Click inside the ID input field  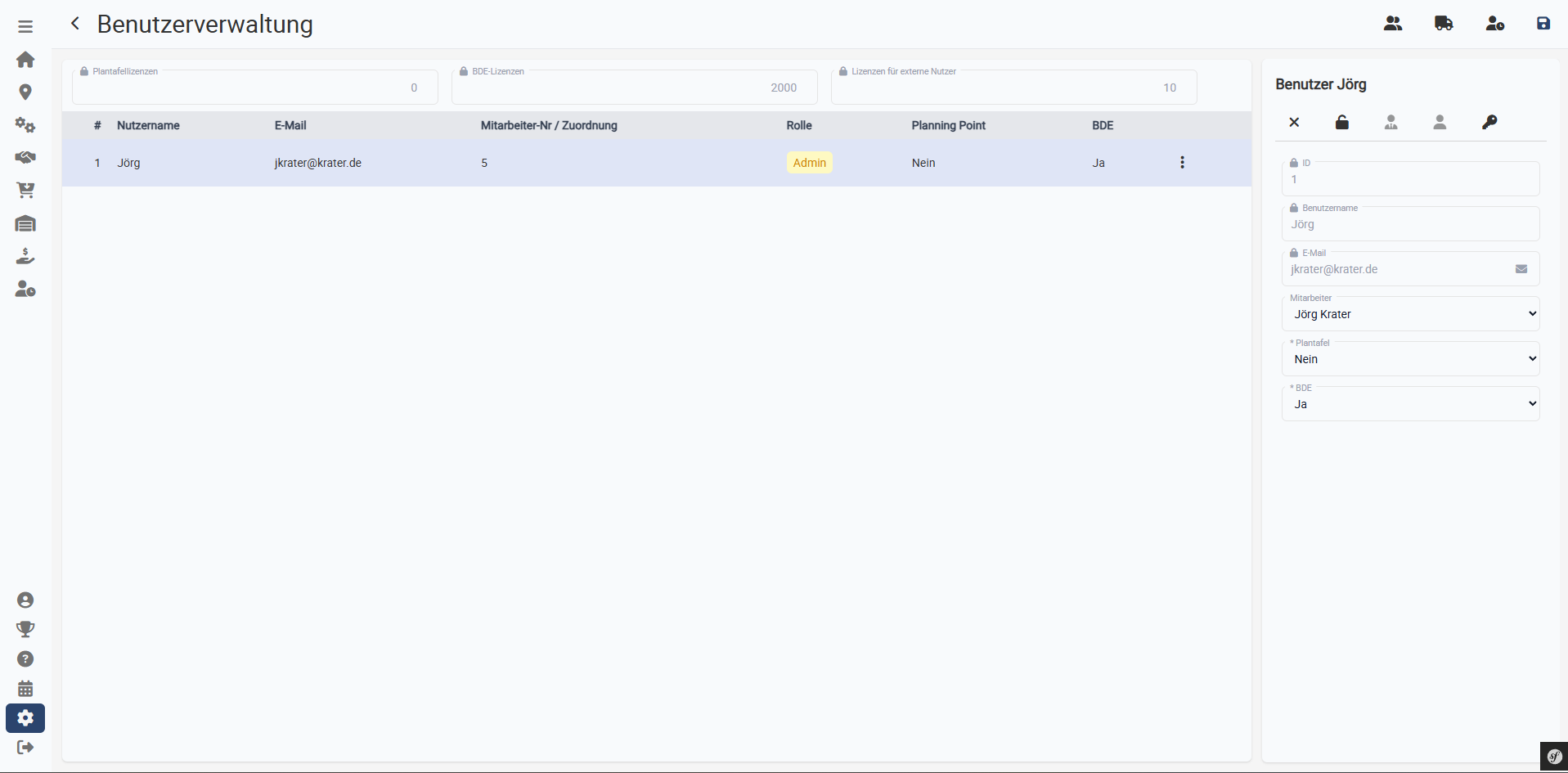click(1411, 179)
